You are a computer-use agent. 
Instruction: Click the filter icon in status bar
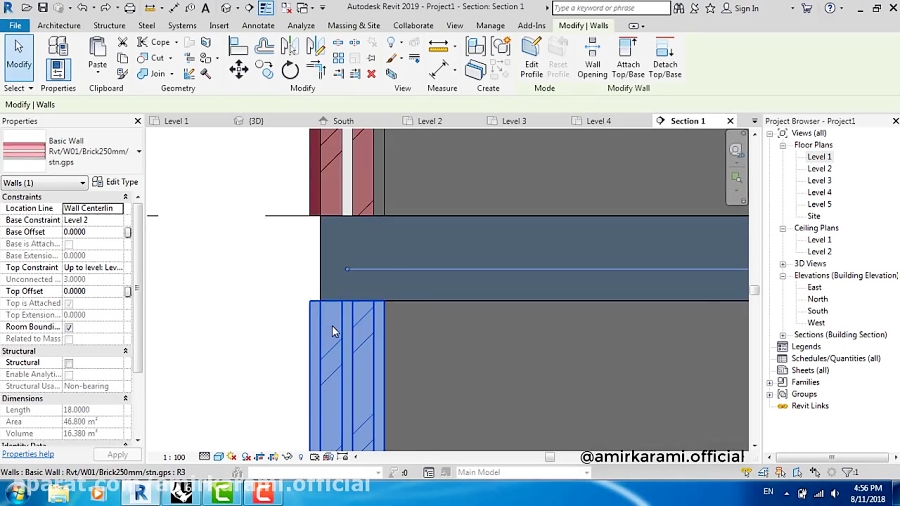[849, 472]
